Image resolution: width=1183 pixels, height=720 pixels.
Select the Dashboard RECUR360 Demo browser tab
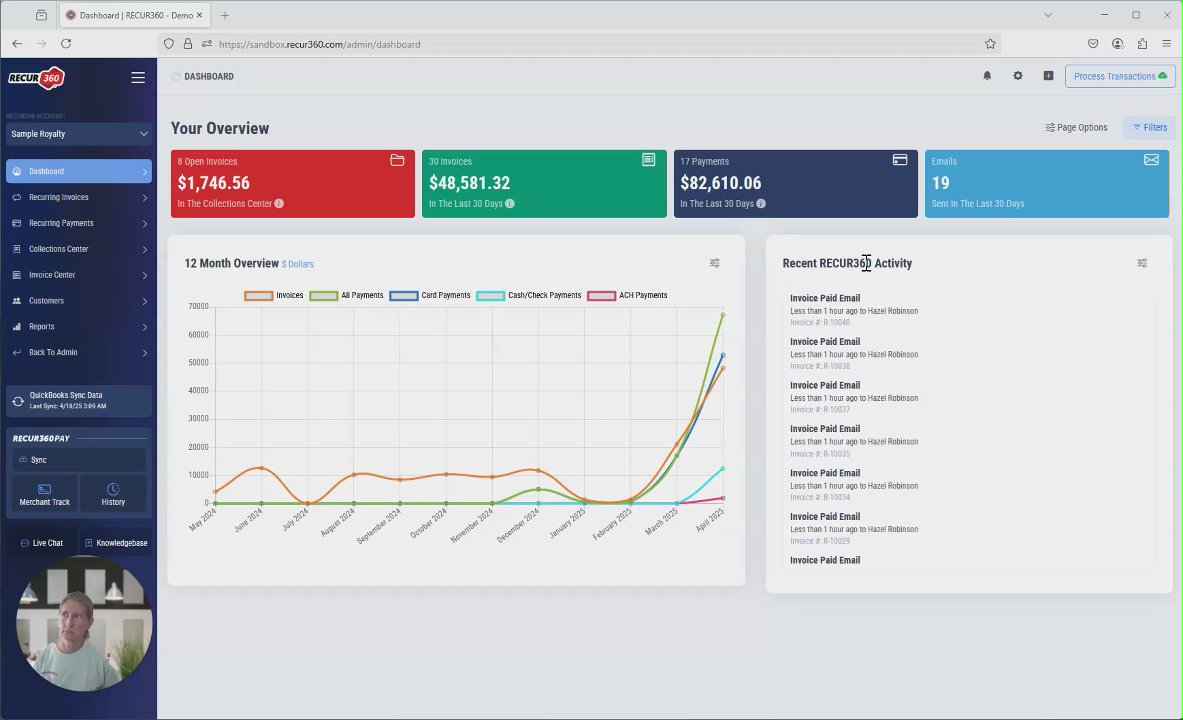coord(134,15)
